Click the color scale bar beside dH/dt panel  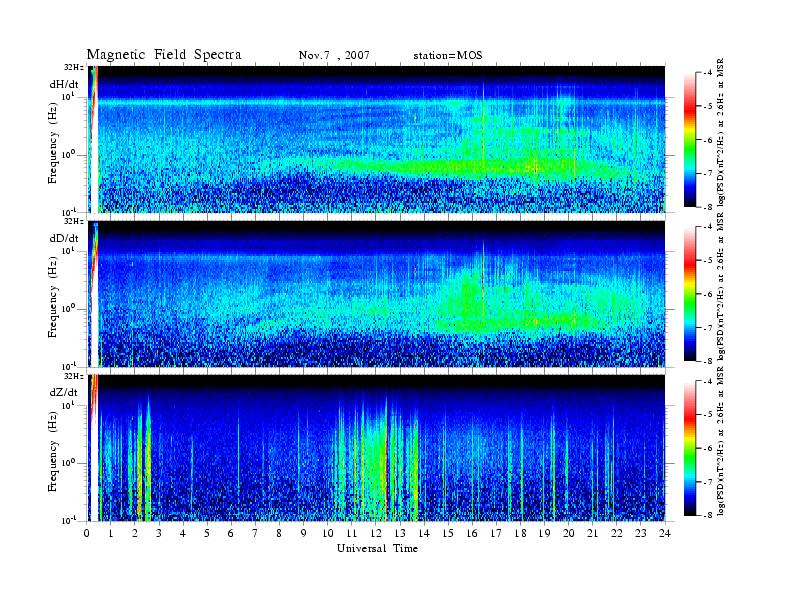tap(689, 140)
